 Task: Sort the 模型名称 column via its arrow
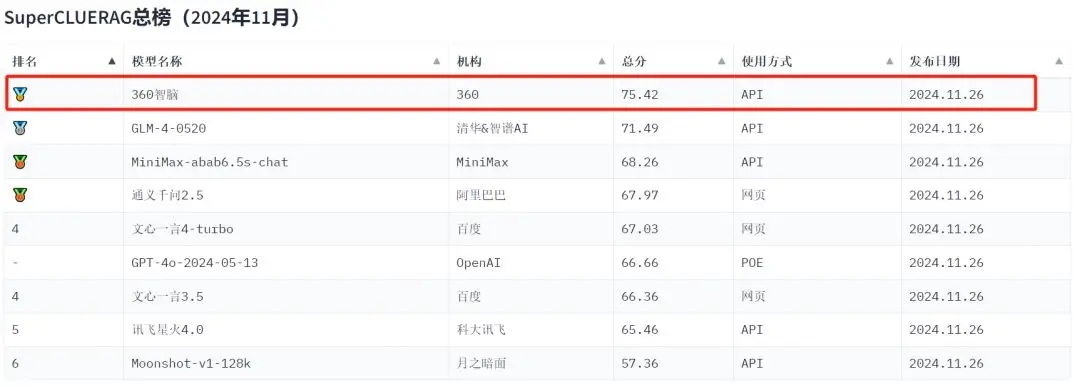point(436,61)
